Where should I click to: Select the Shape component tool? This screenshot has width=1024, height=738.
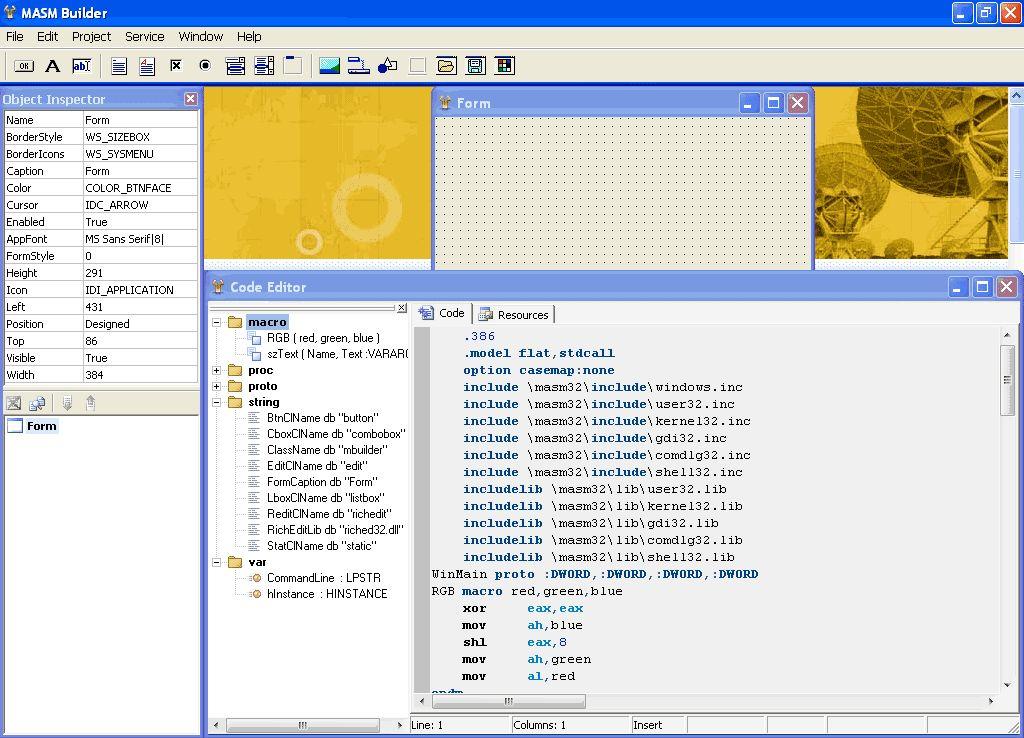tap(387, 65)
